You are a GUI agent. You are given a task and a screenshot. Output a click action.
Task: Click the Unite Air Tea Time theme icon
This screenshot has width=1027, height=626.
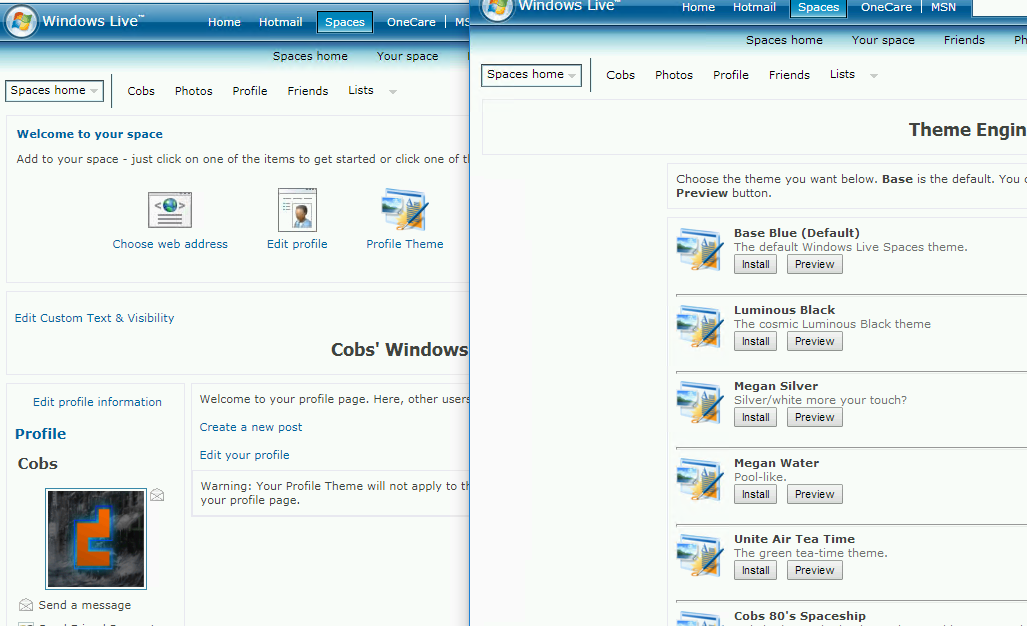point(700,555)
